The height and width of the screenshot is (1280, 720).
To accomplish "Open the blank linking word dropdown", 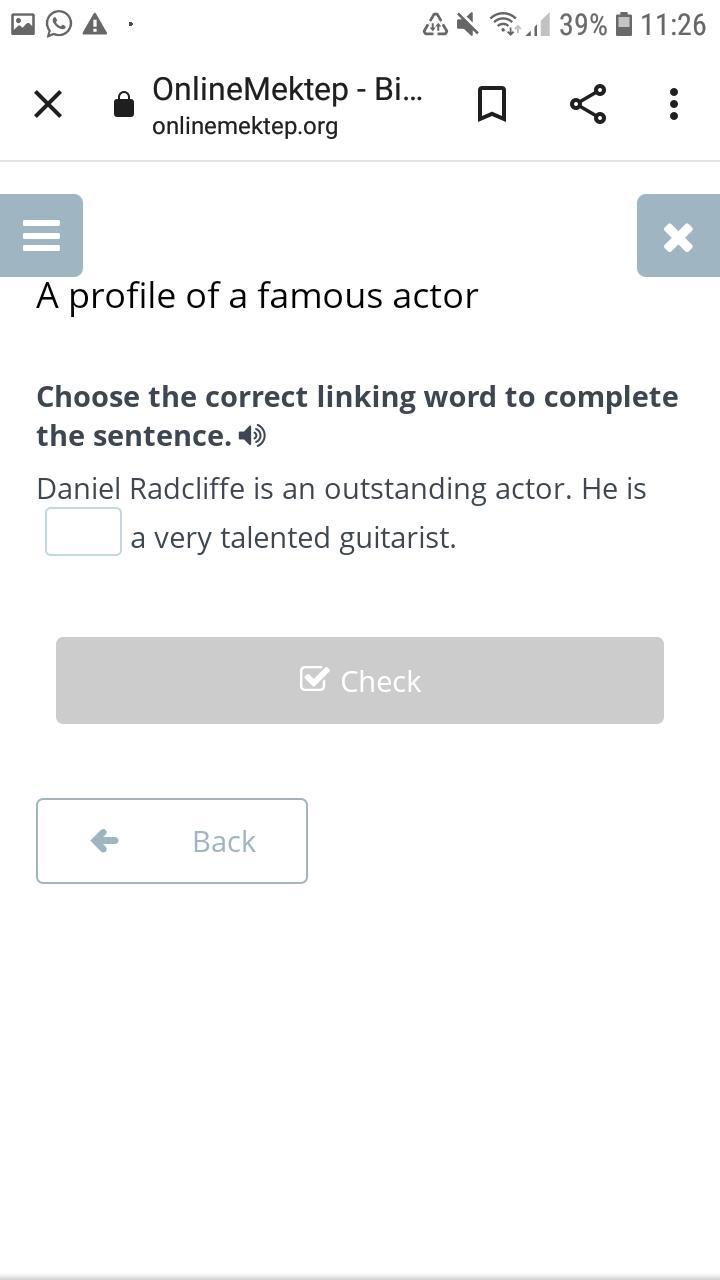I will click(83, 531).
